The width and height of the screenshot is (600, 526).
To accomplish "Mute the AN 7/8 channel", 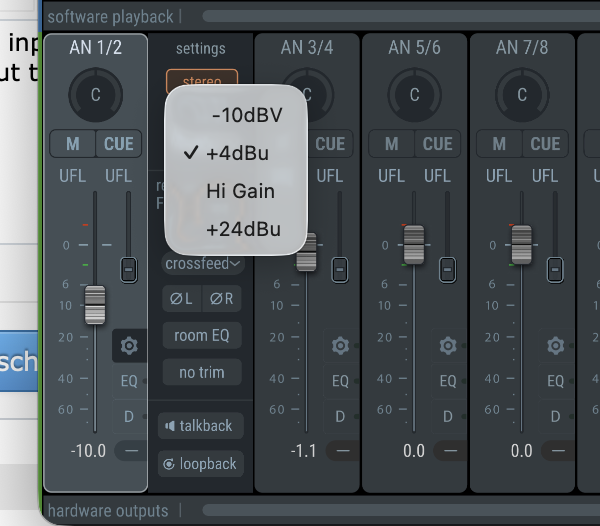I will tap(499, 144).
